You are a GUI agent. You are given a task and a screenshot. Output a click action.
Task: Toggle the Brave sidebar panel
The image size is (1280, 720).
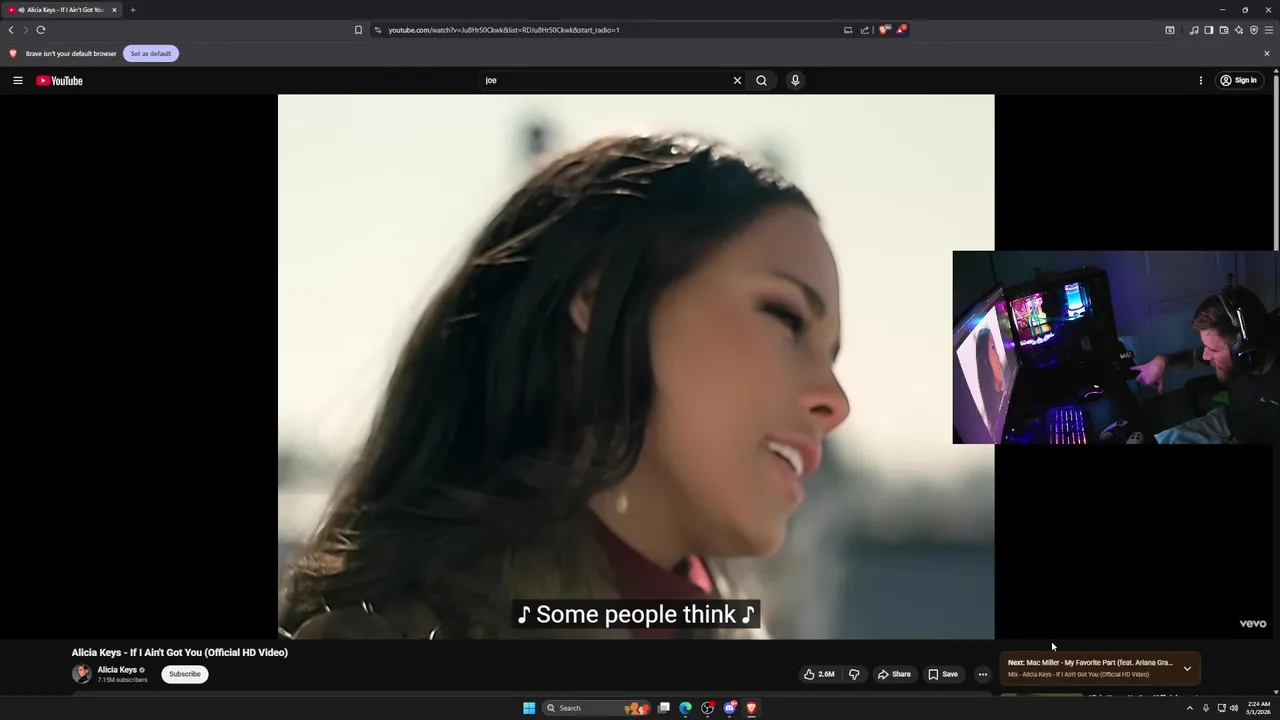pos(1209,30)
